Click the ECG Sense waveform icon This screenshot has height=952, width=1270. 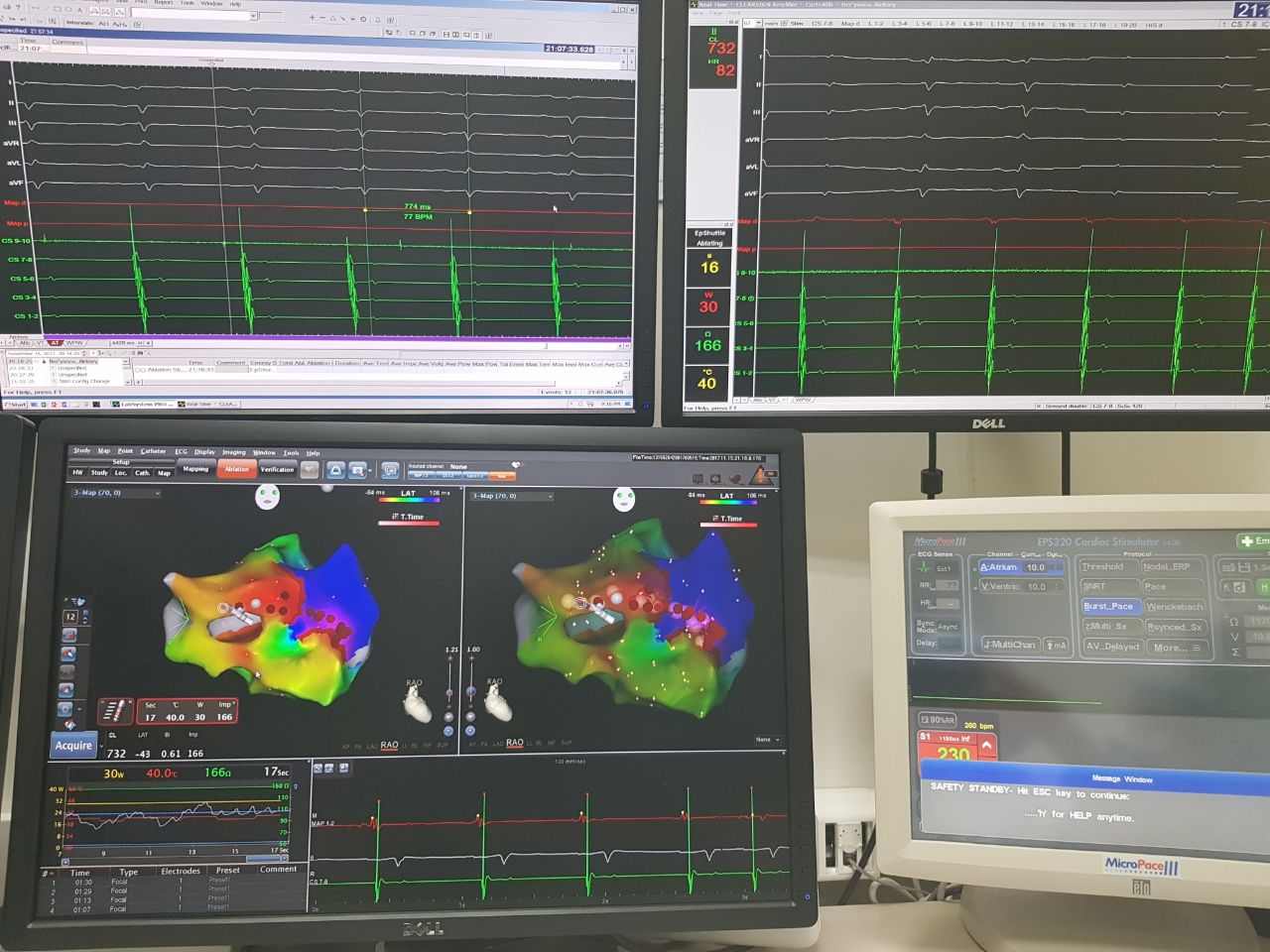point(925,568)
